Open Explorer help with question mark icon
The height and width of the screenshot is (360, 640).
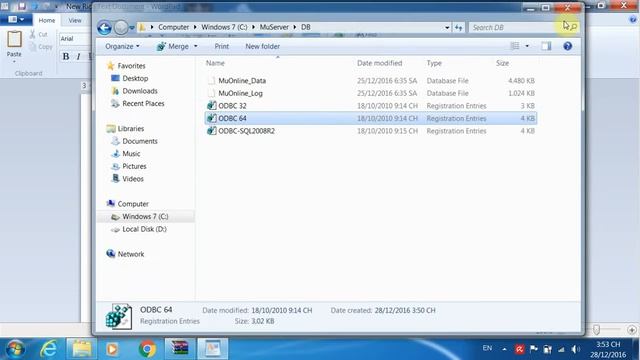click(567, 46)
